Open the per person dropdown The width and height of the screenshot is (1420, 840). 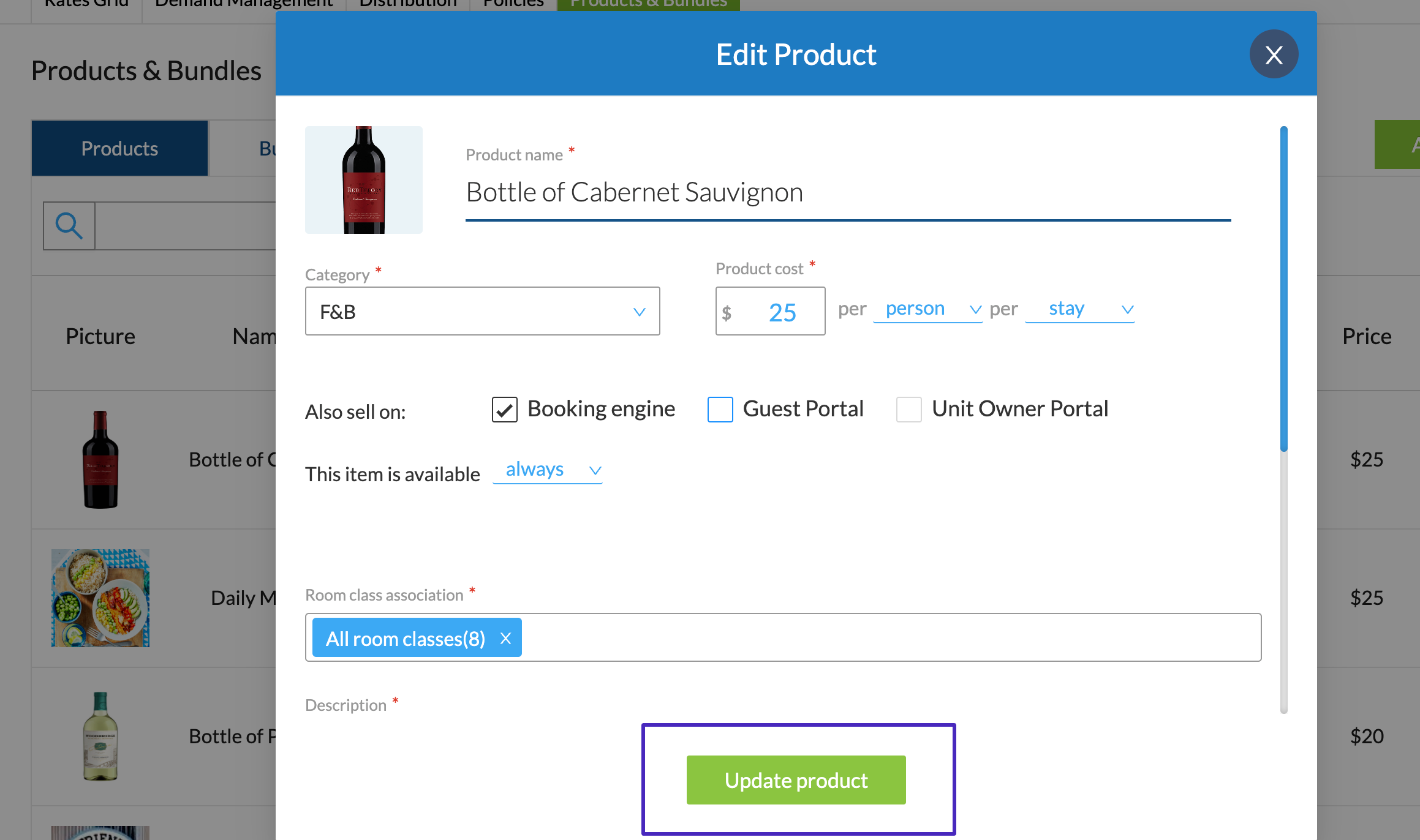[927, 309]
